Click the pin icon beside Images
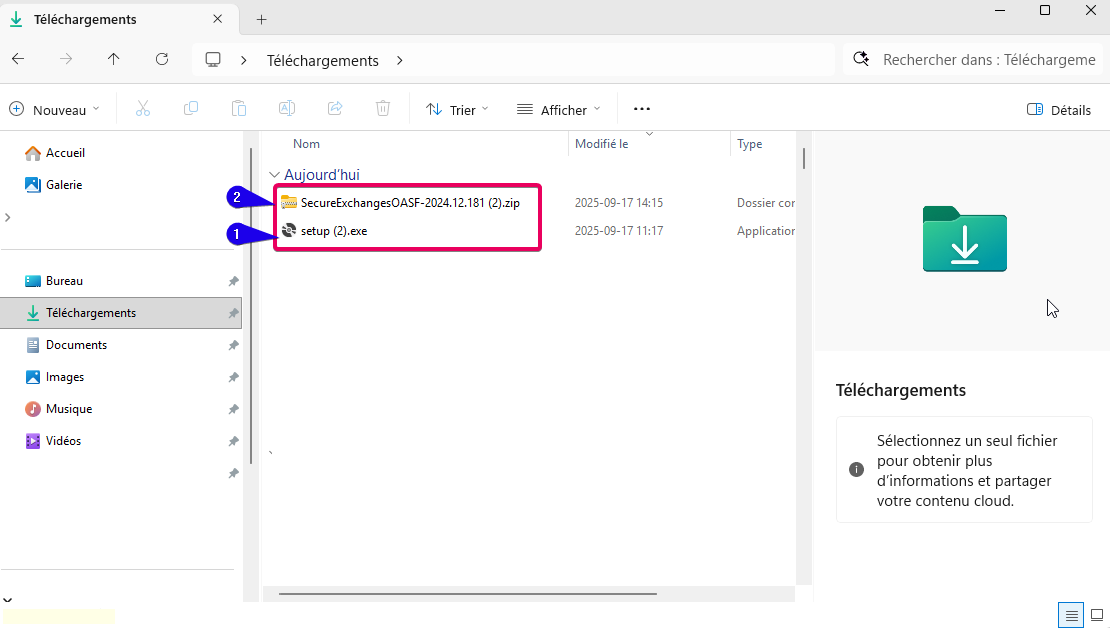Viewport: 1110px width, 628px height. click(x=233, y=377)
